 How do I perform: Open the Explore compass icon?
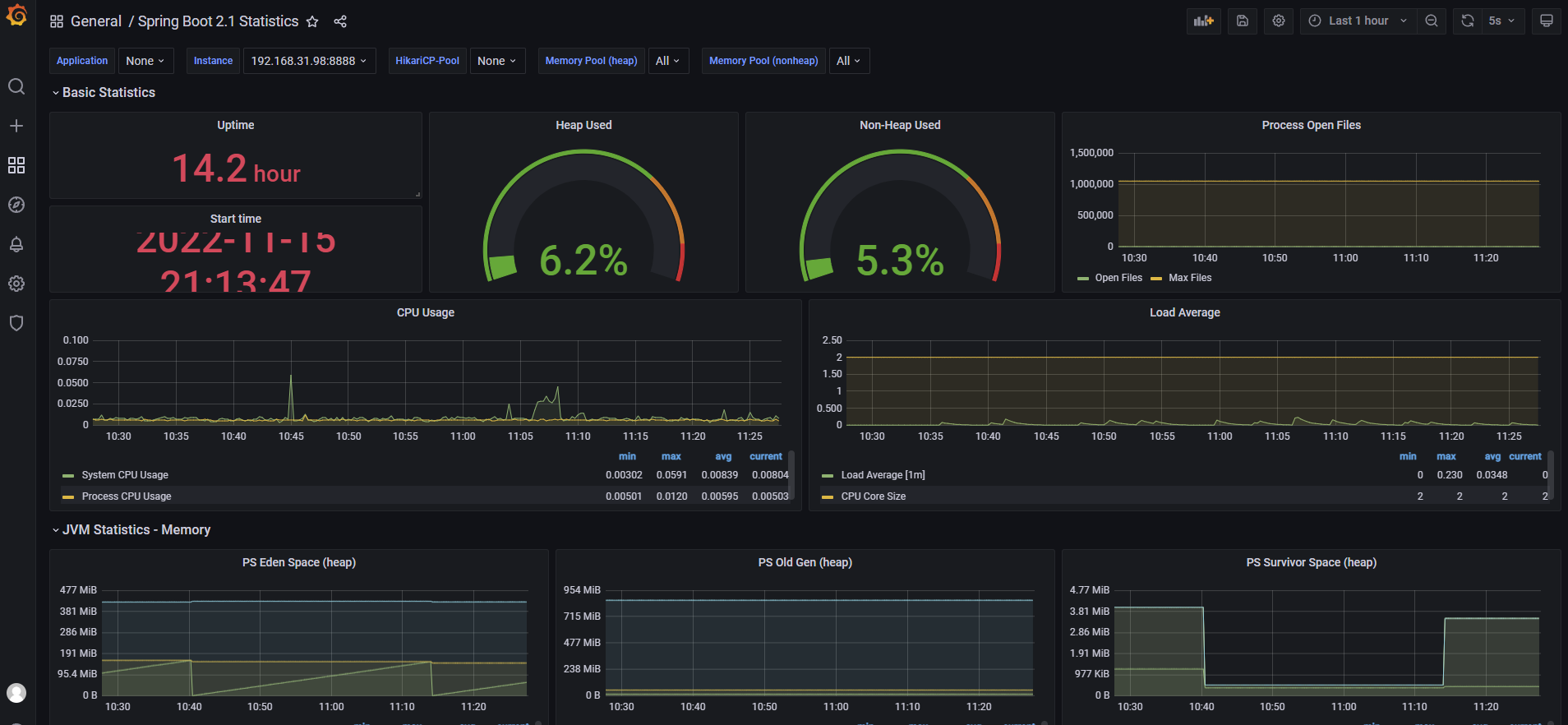(16, 205)
